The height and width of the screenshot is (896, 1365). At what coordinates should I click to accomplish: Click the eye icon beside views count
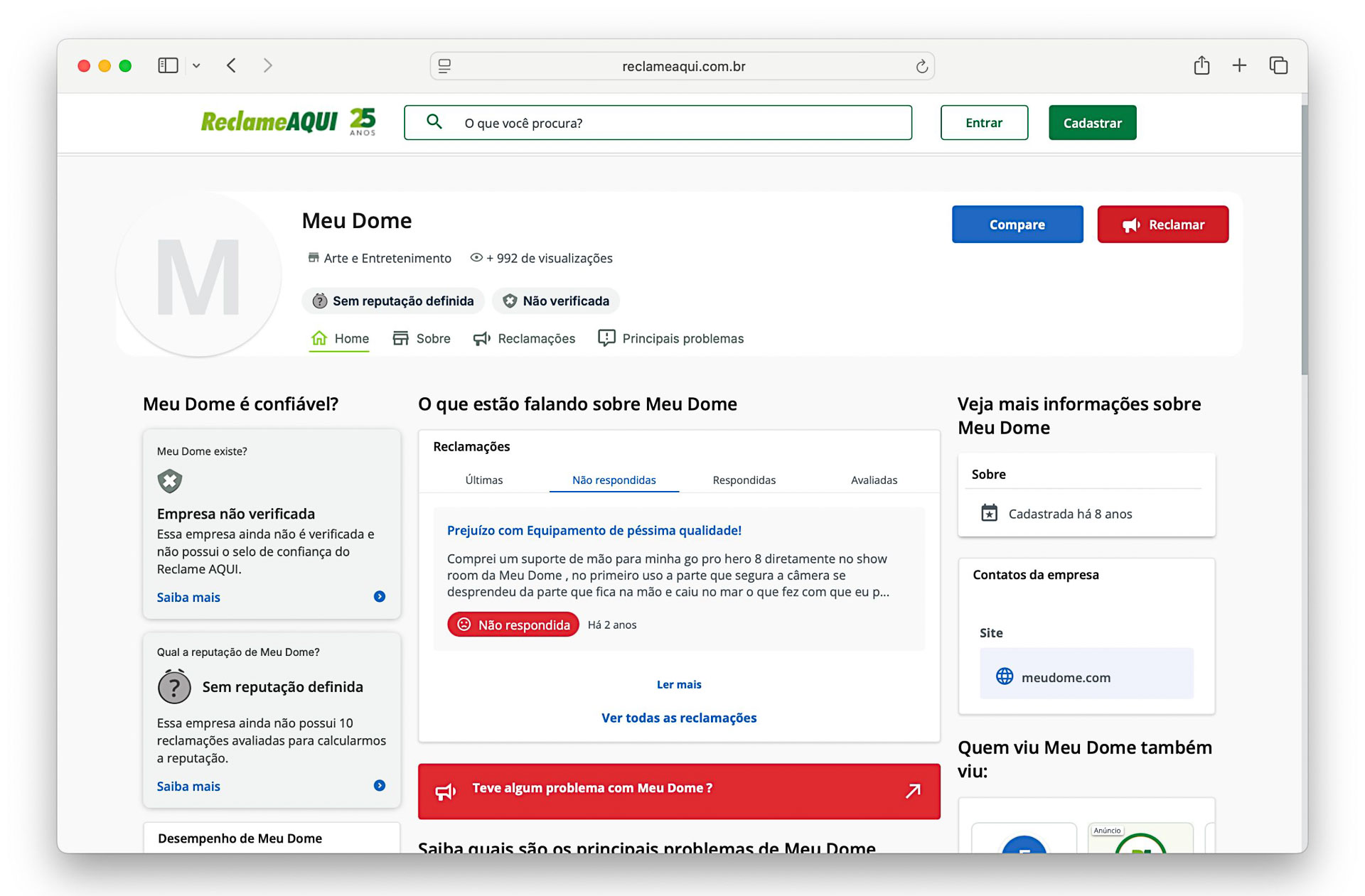(476, 257)
